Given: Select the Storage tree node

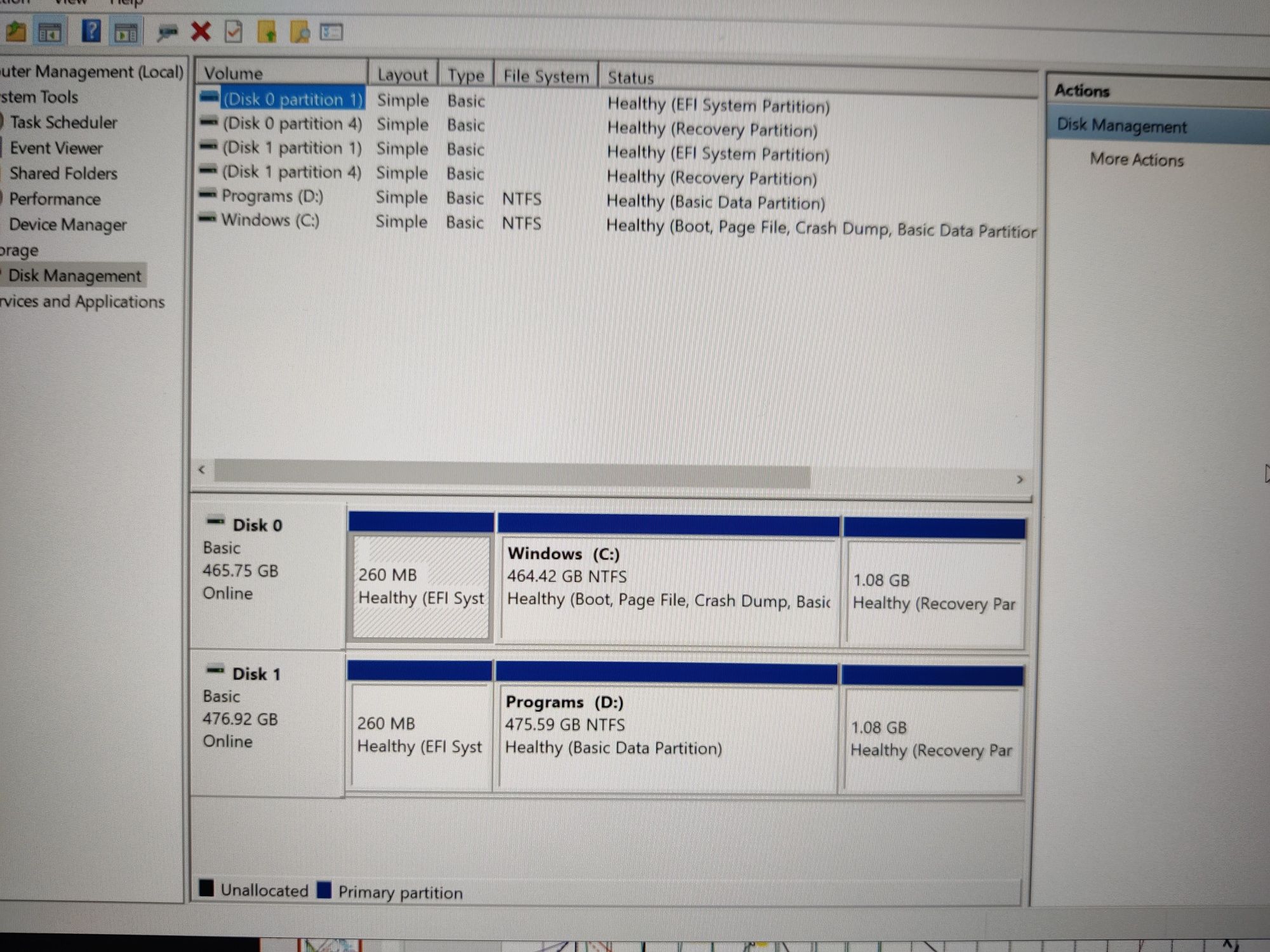Looking at the screenshot, I should tap(19, 250).
